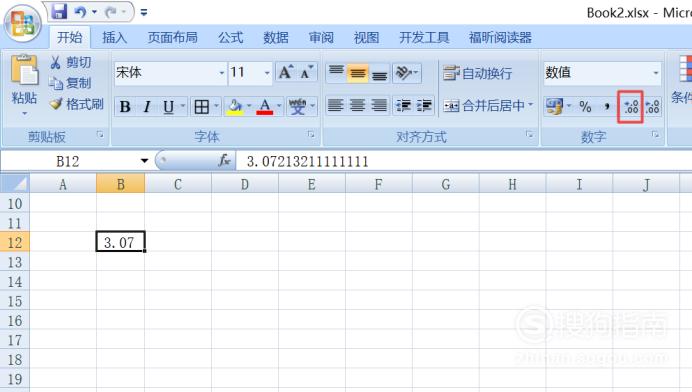Open the 数字 group dialog launcher

(655, 135)
